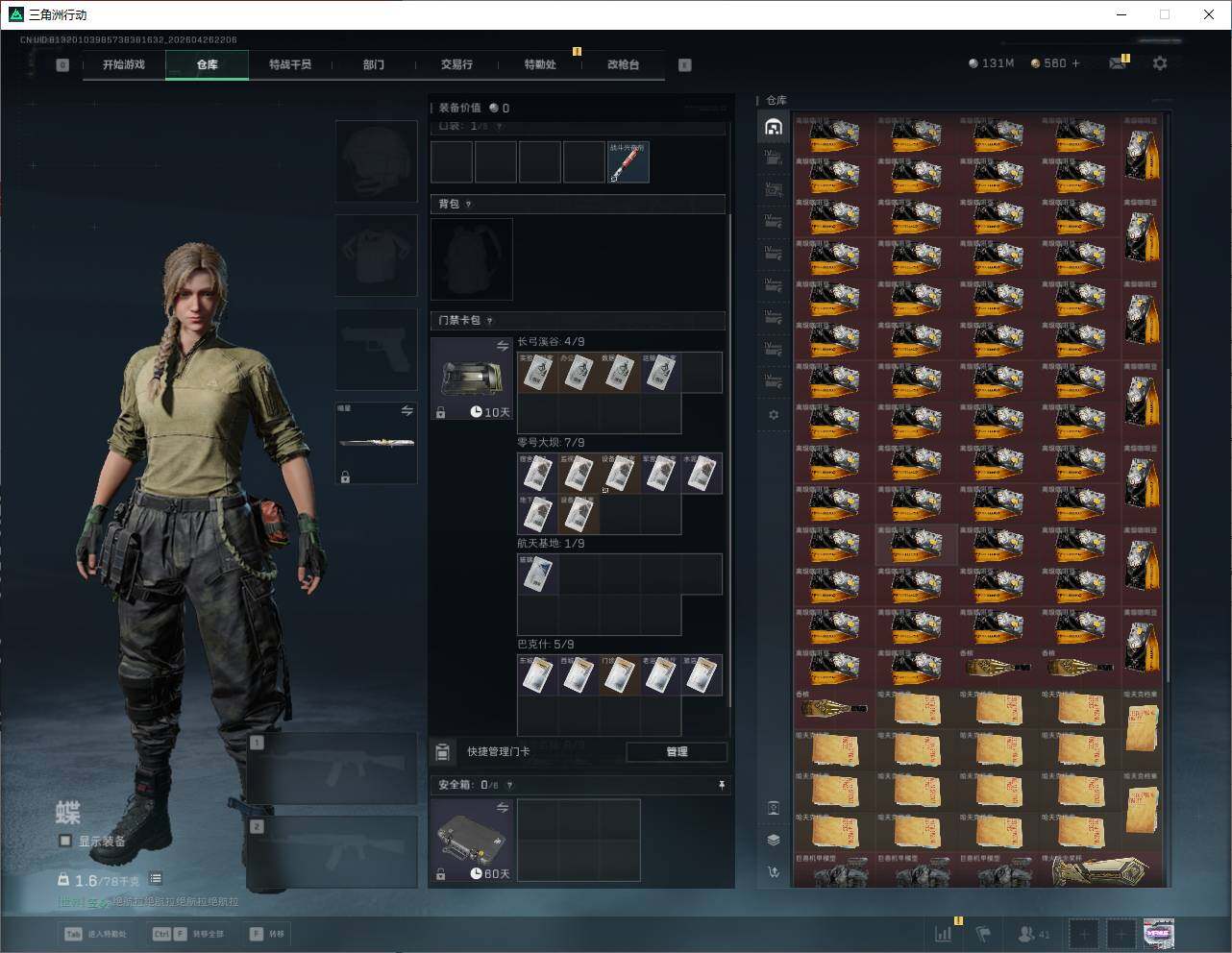Screen dimensions: 1232x953
Task: Click the combat flare item in pocket
Action: (x=628, y=162)
